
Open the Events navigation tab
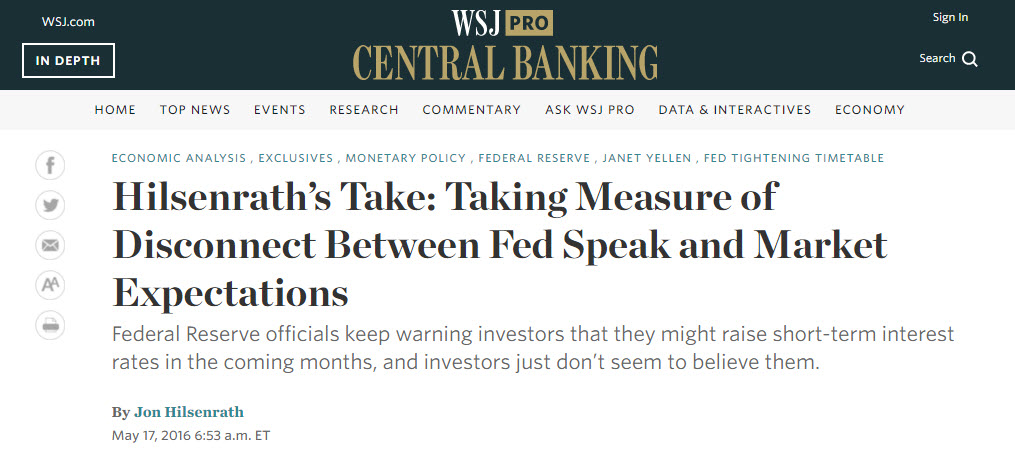pos(279,110)
